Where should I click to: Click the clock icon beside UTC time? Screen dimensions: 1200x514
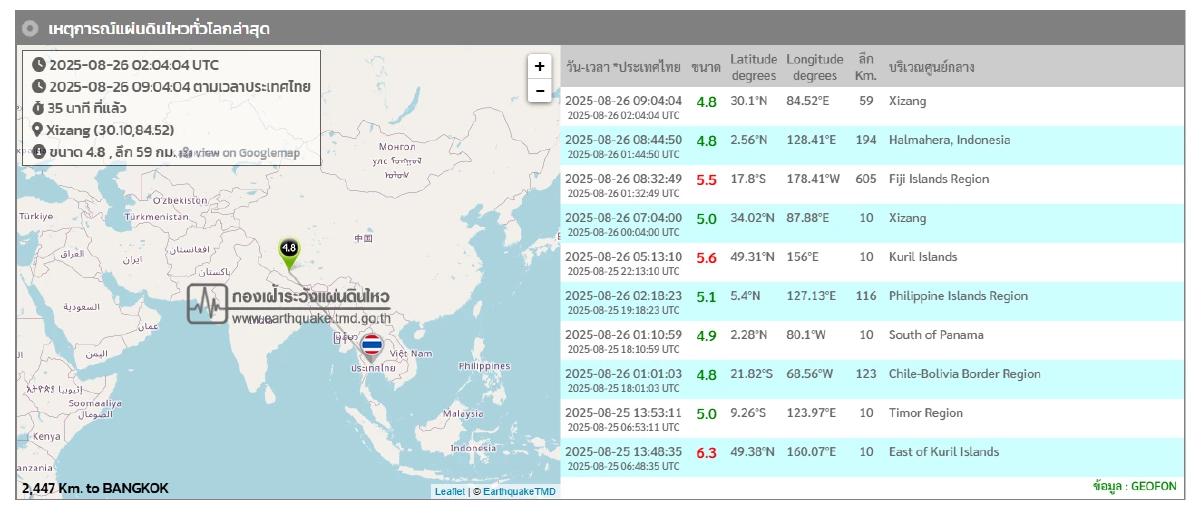39,65
